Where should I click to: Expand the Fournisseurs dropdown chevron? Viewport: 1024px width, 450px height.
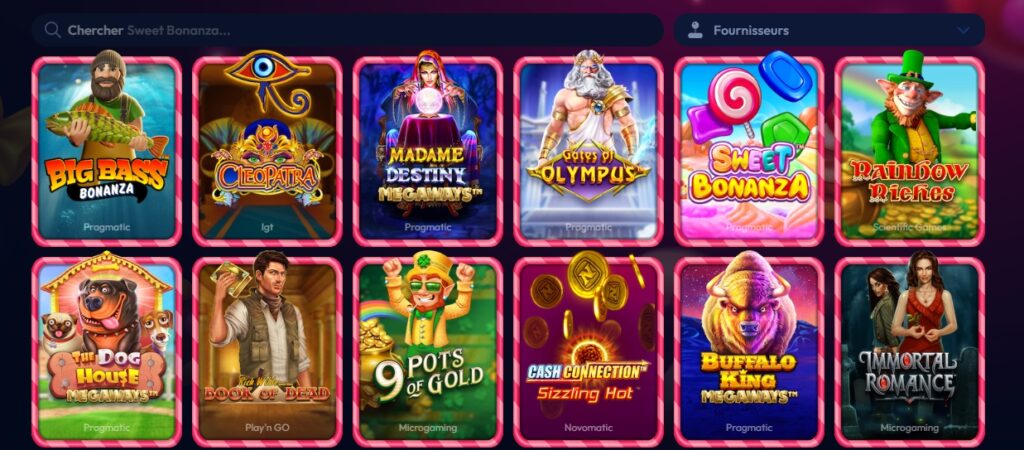(x=963, y=30)
